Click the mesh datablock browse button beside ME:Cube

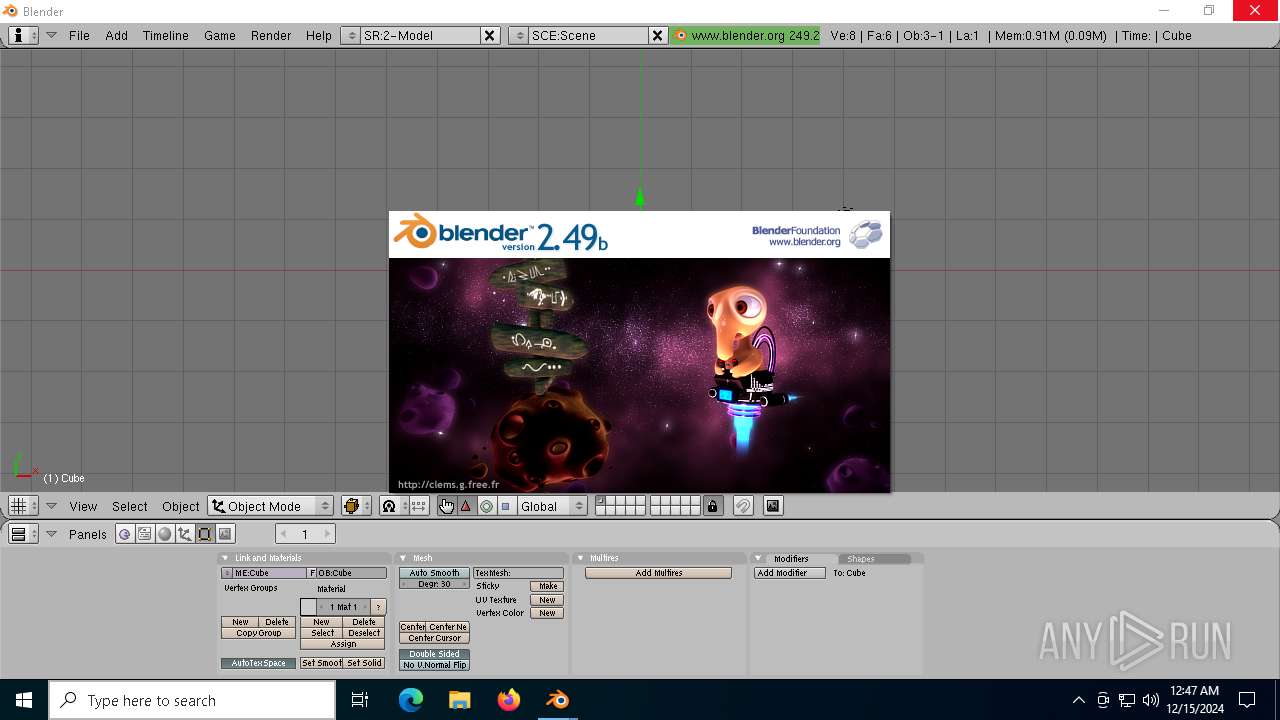tap(227, 573)
